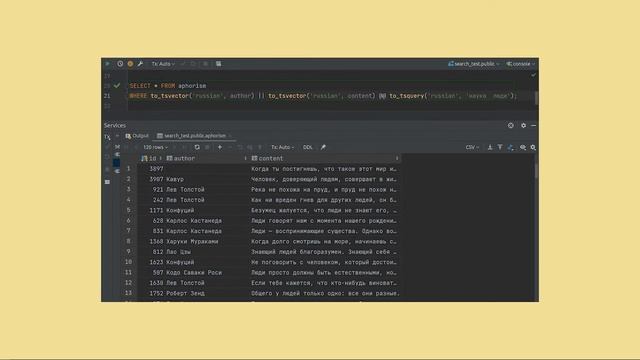Viewport: 640px width, 360px height.
Task: Click the view-query eye icon
Action: pyautogui.click(x=523, y=147)
